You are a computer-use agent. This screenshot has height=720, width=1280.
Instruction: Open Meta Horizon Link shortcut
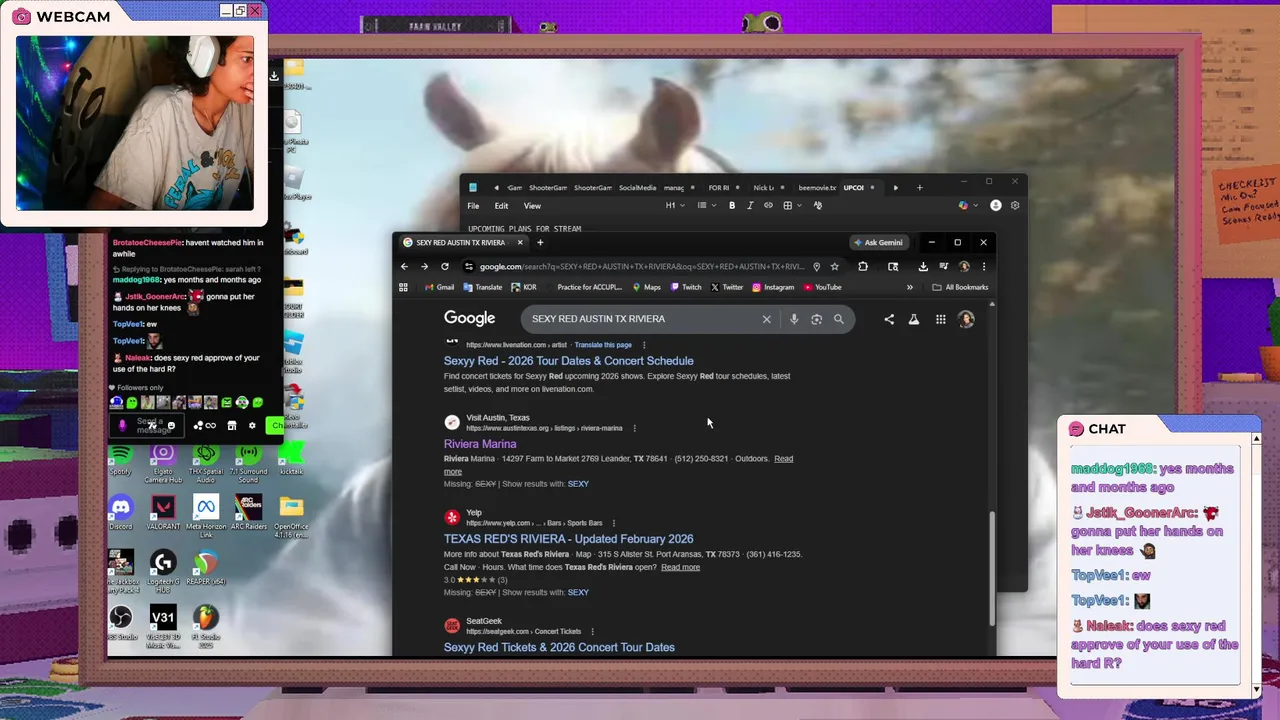[206, 516]
